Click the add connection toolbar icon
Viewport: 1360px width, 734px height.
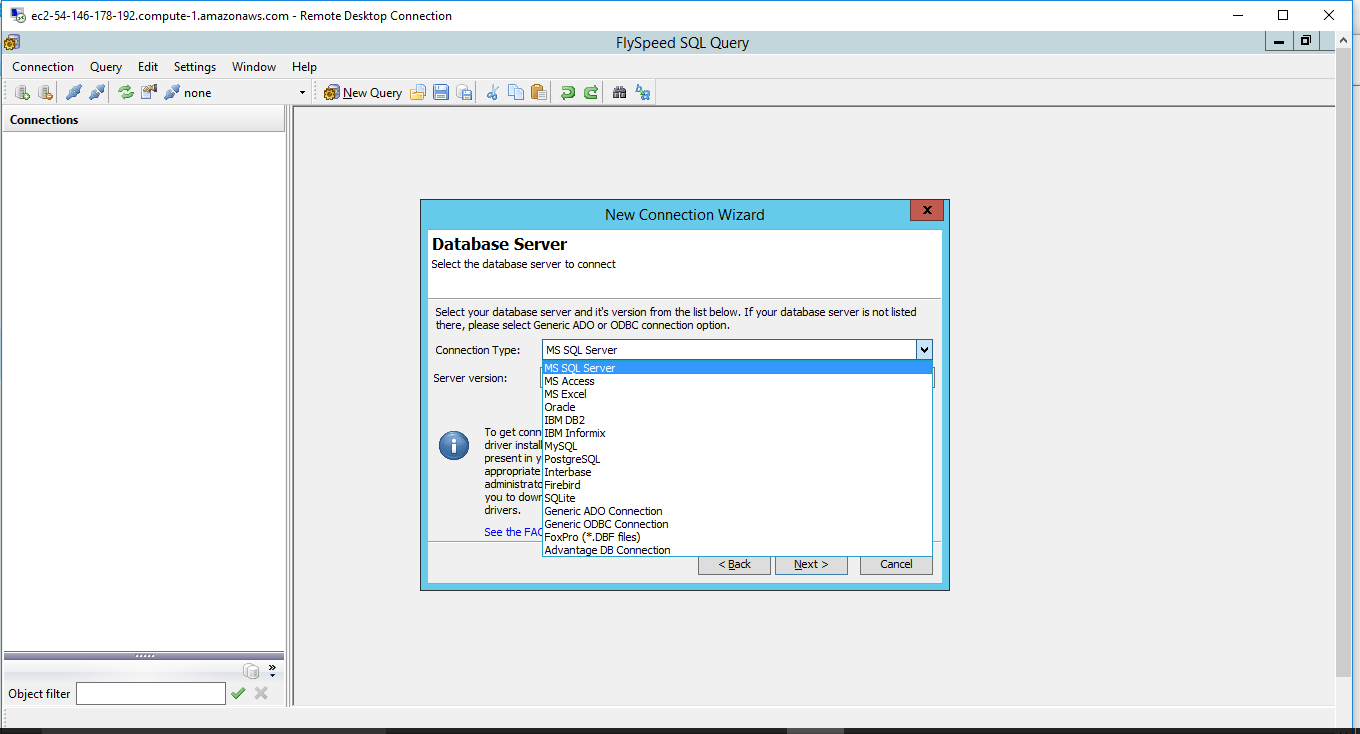tap(22, 93)
